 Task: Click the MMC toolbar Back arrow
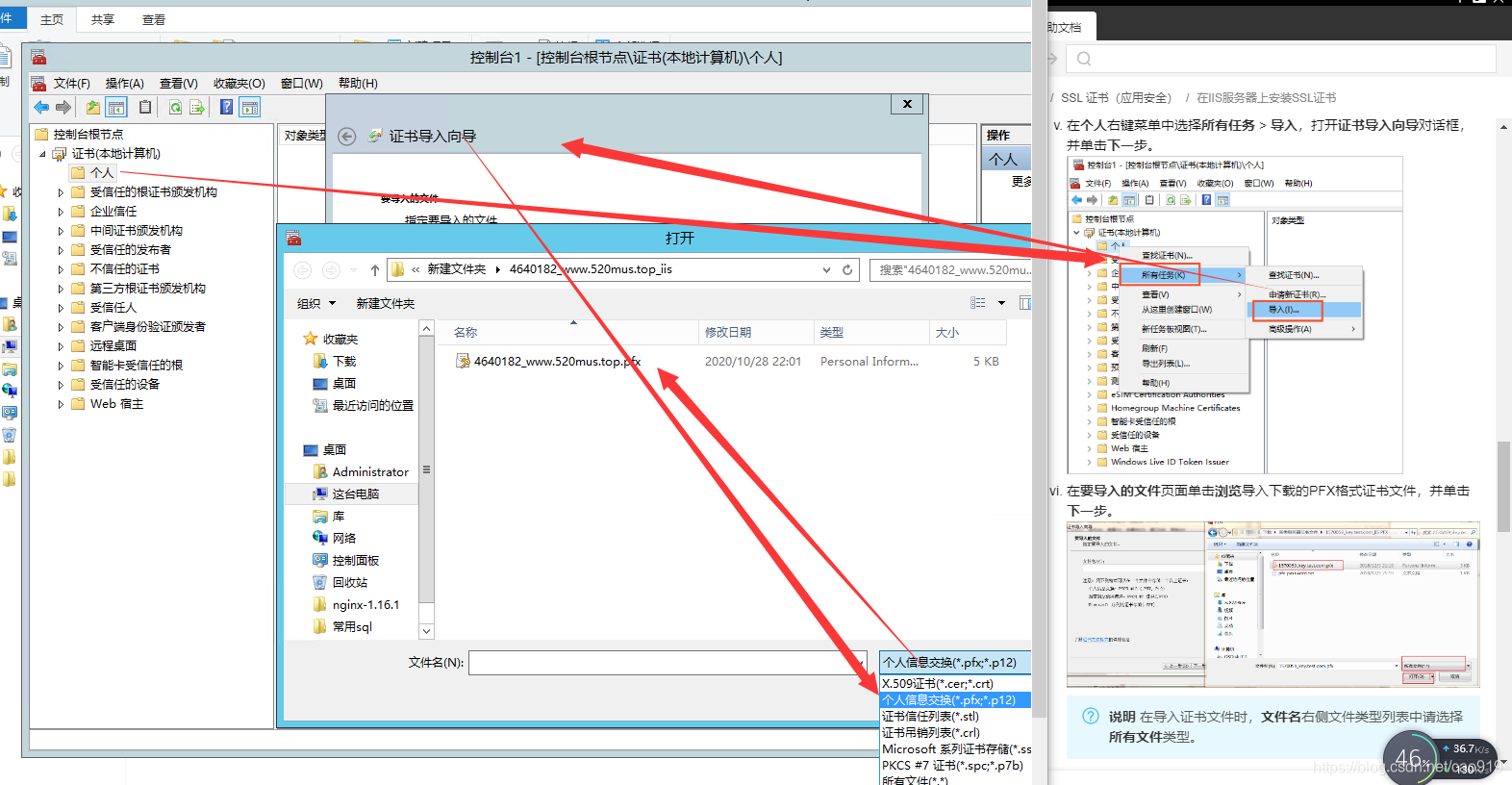(x=41, y=108)
